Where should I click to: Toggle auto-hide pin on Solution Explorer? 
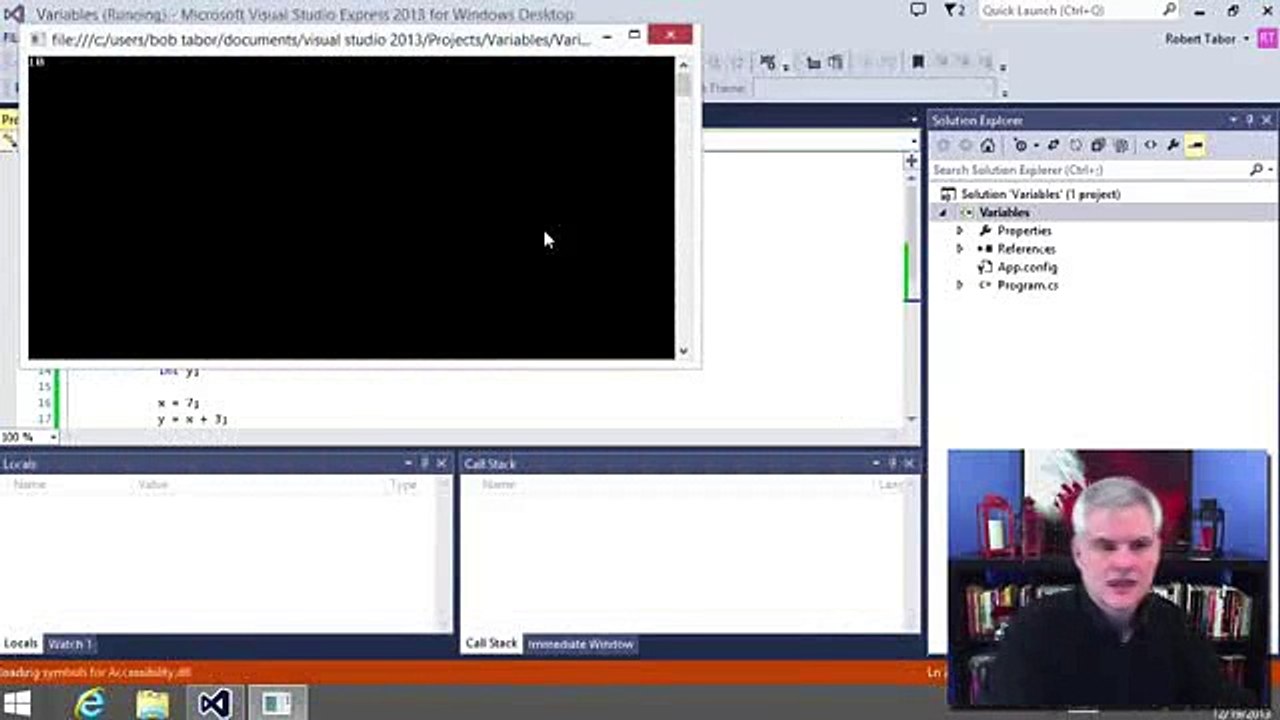[1250, 120]
